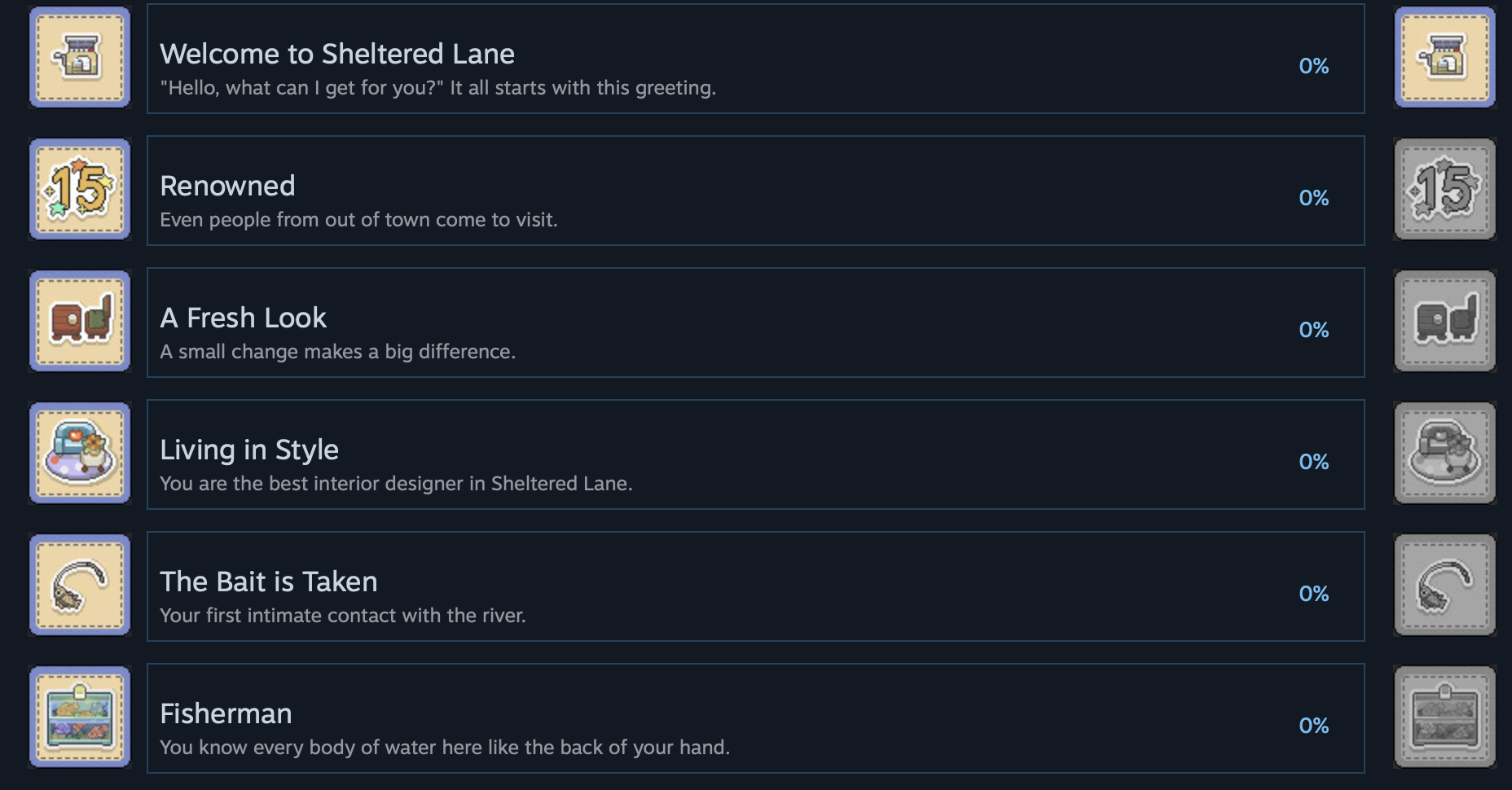This screenshot has width=1512, height=790.
Task: Select the colored furniture icon for A Fresh Look
Action: [x=80, y=321]
